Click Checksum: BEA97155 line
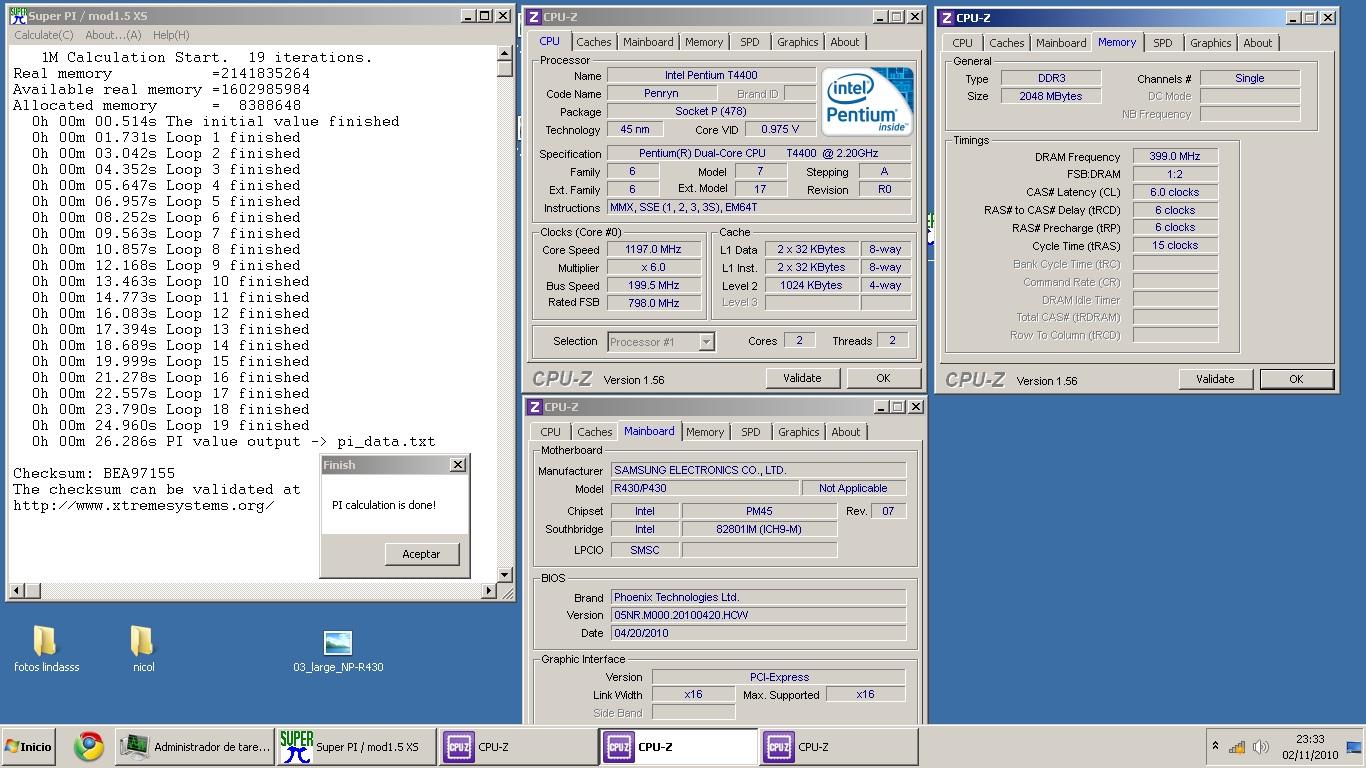 (x=94, y=473)
